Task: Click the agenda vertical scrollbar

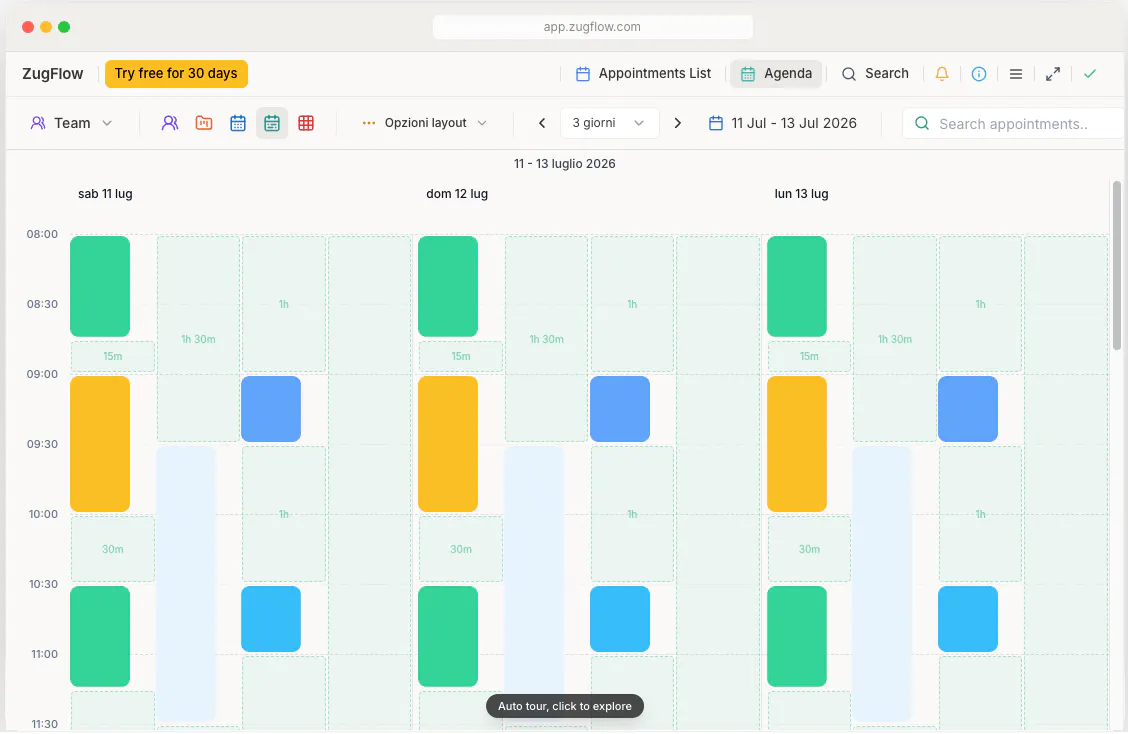Action: 1116,266
